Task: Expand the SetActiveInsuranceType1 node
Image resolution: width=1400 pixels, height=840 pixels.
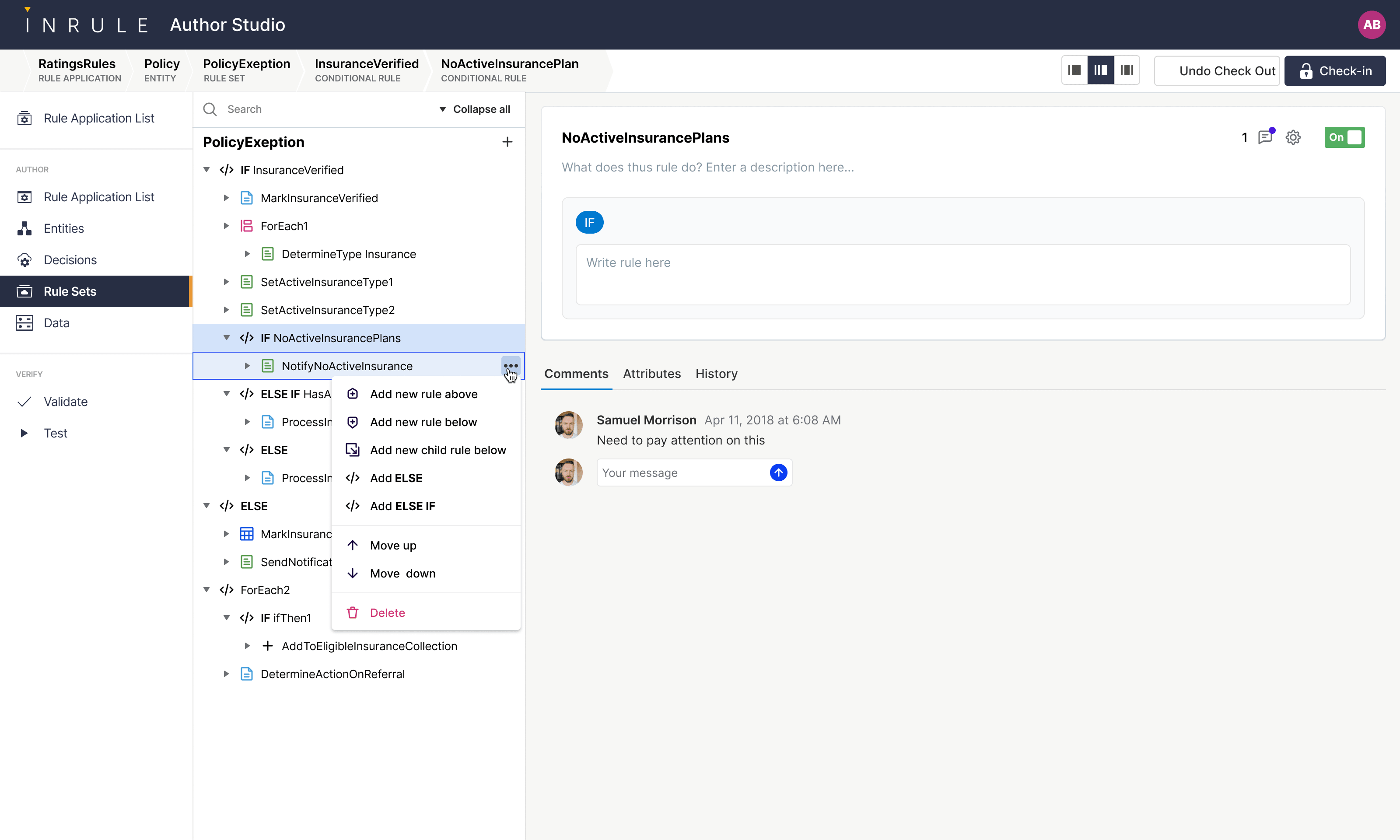Action: coord(226,282)
